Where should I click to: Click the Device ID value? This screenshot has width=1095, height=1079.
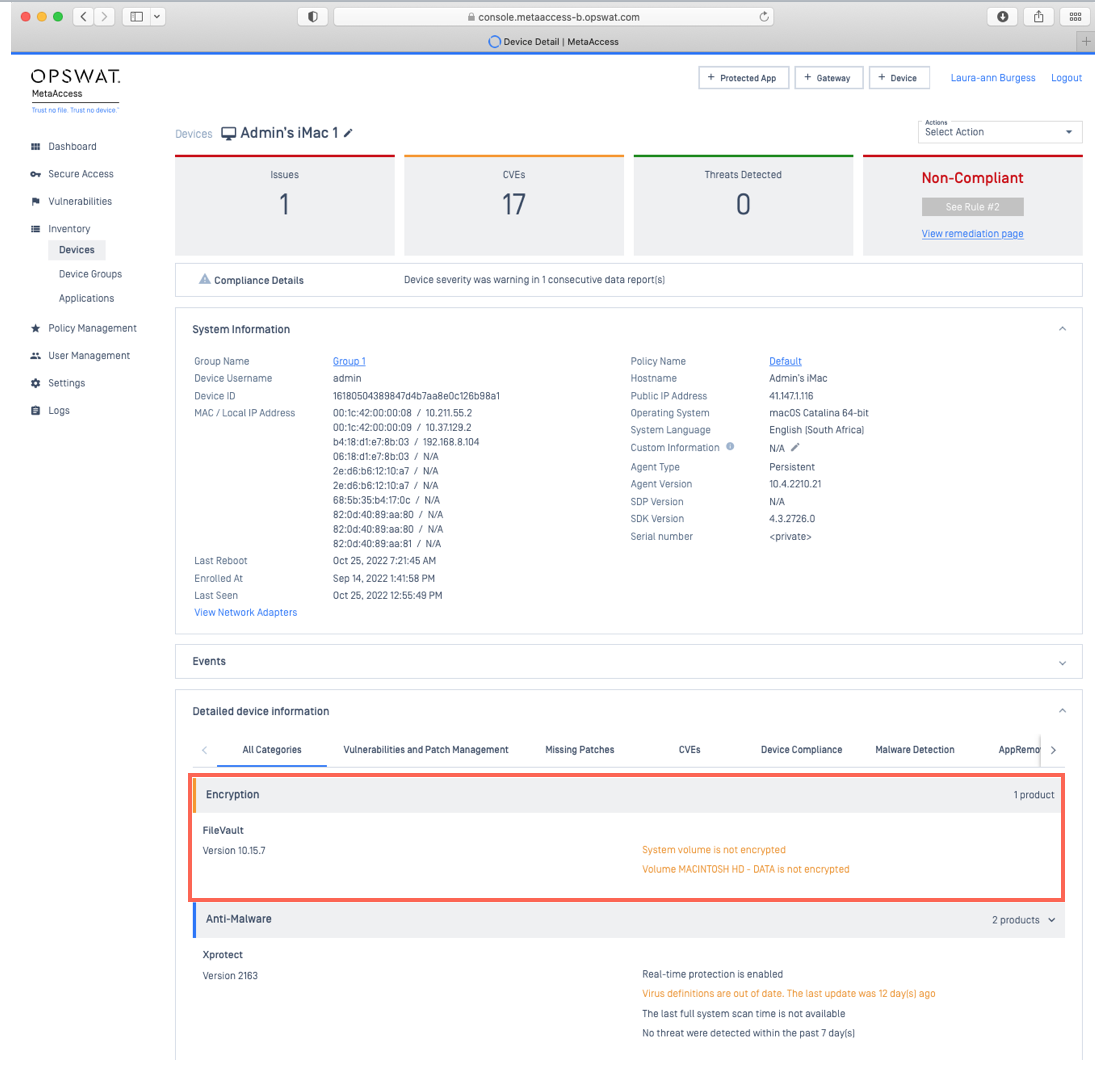416,396
